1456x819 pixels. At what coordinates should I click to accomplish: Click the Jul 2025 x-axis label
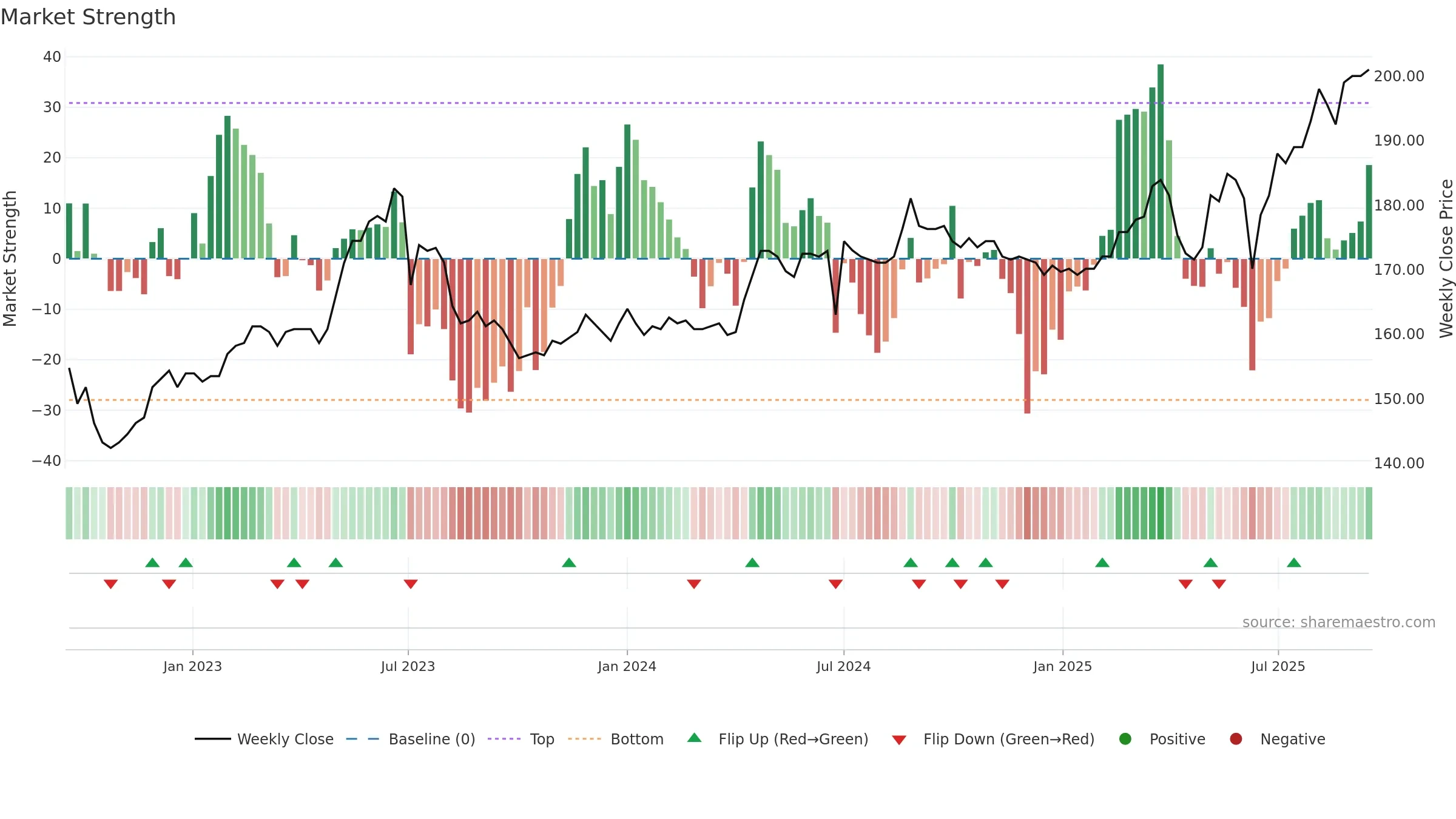click(x=1278, y=667)
